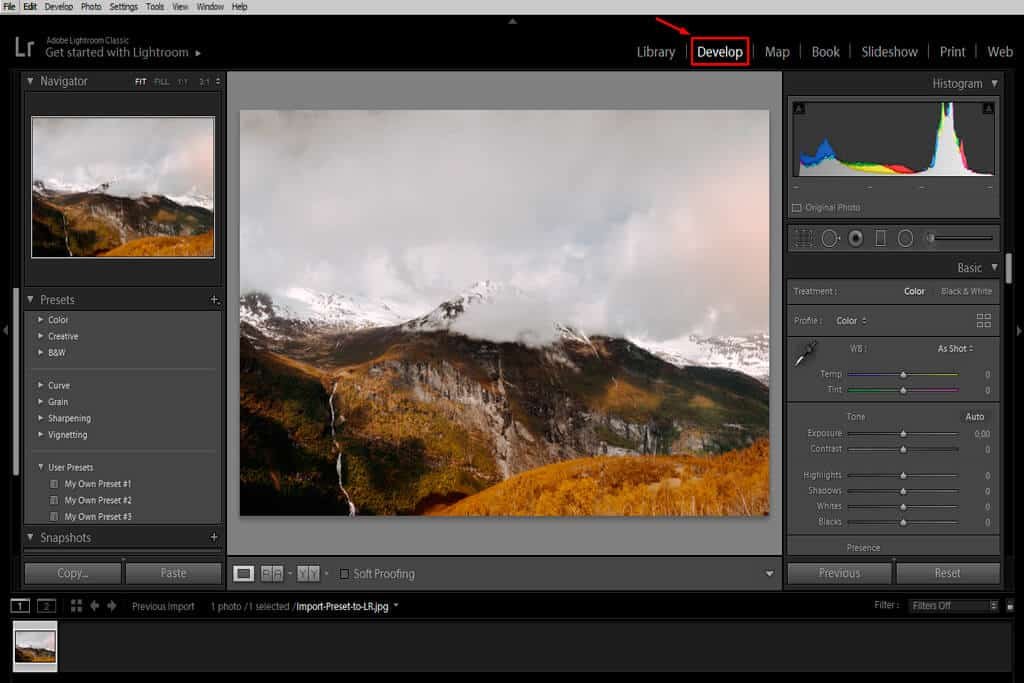
Task: Add a new snapshot with plus icon
Action: pyautogui.click(x=214, y=537)
